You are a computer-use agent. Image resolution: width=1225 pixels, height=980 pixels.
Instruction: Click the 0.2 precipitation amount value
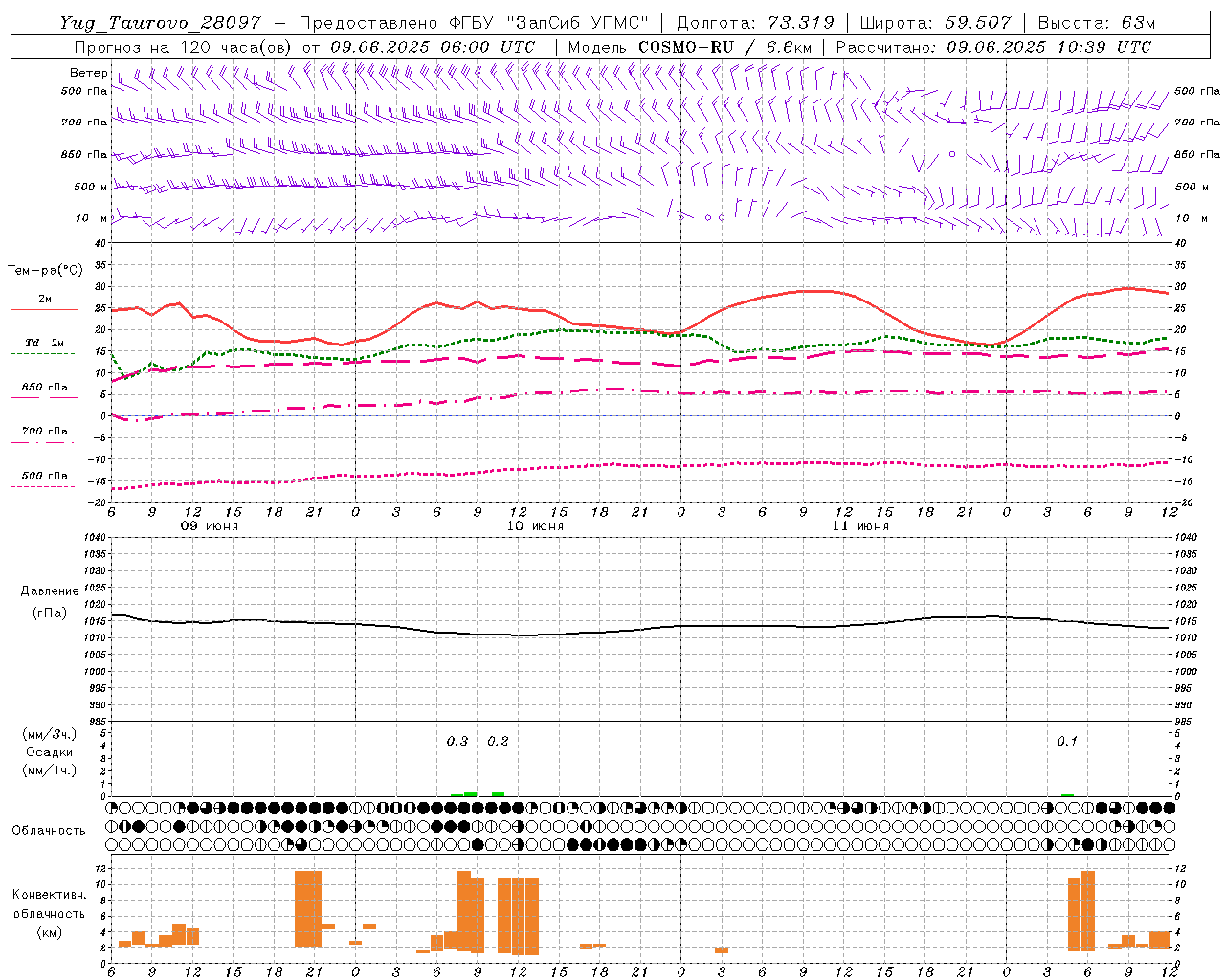point(498,742)
